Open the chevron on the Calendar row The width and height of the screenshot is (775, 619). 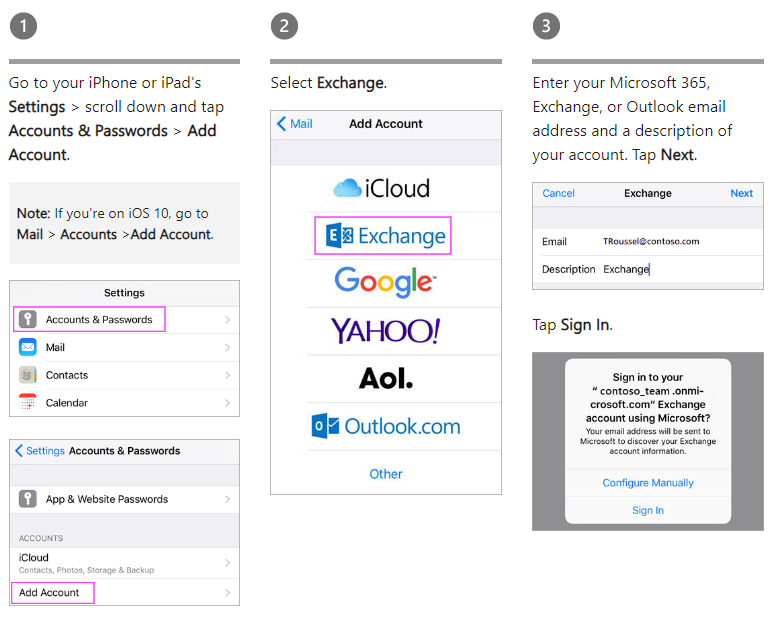click(227, 403)
